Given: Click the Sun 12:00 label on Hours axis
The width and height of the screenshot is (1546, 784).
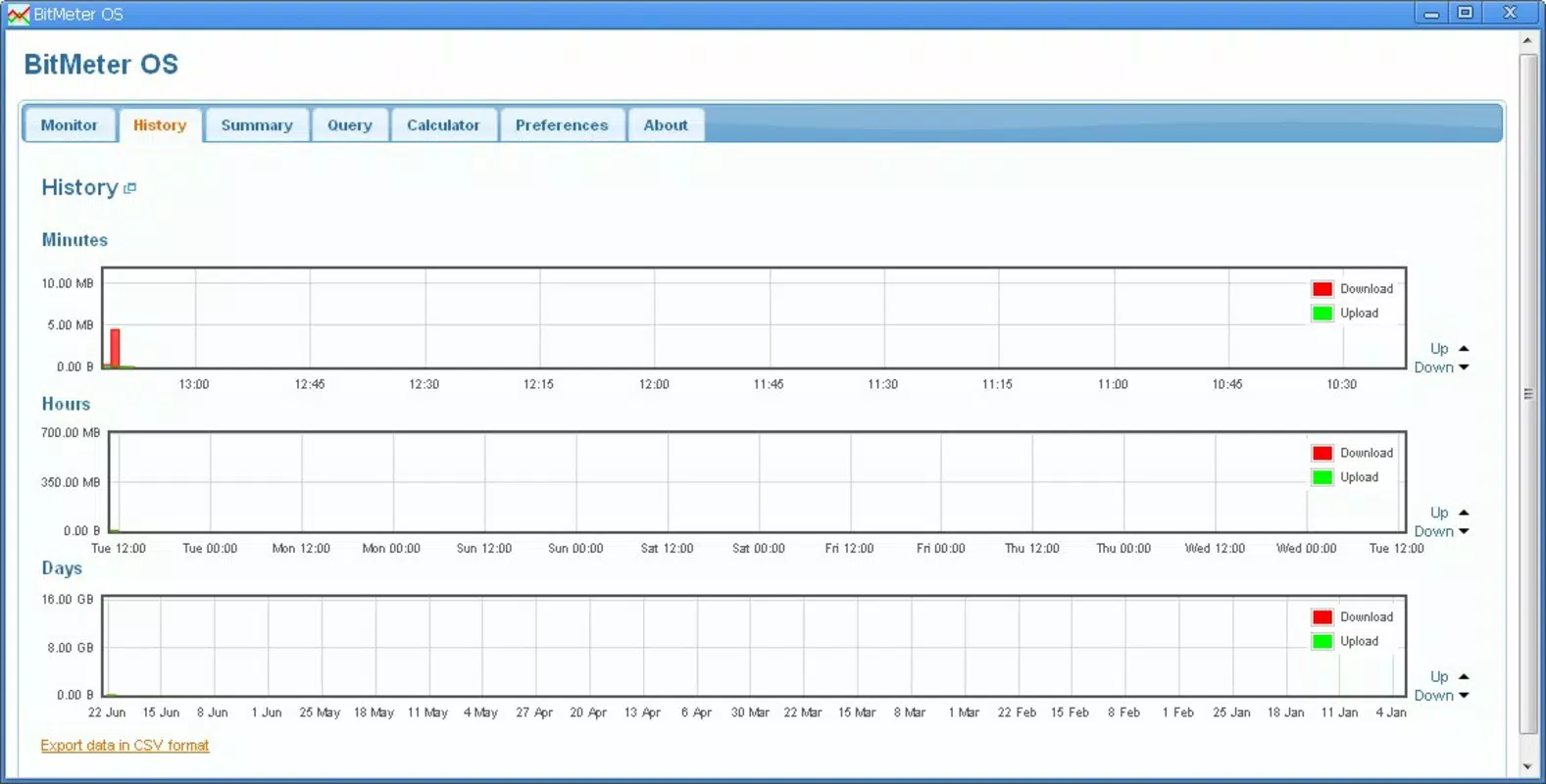Looking at the screenshot, I should [x=484, y=549].
